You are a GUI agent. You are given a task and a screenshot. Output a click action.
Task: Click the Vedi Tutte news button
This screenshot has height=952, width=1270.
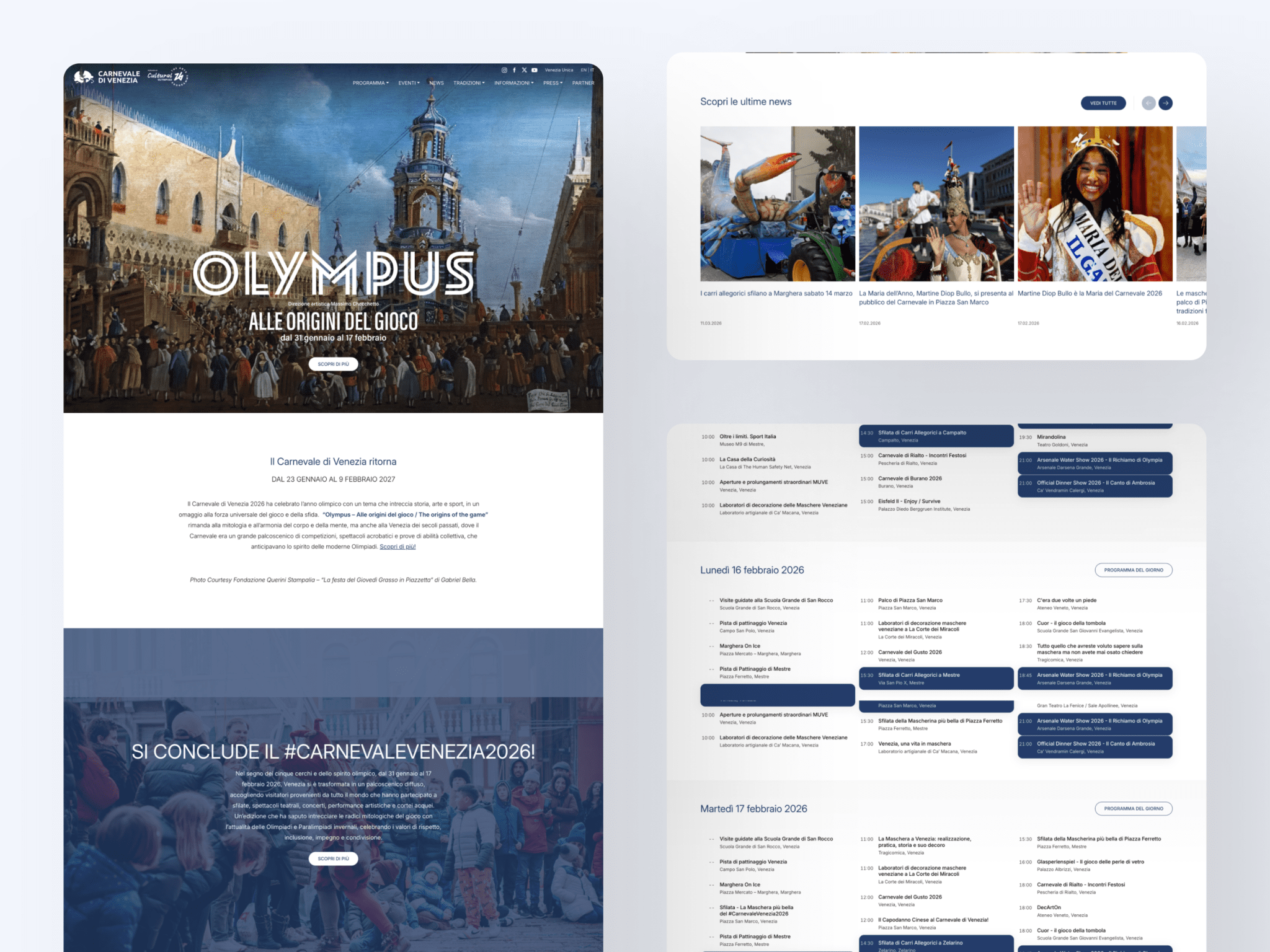coord(1103,103)
